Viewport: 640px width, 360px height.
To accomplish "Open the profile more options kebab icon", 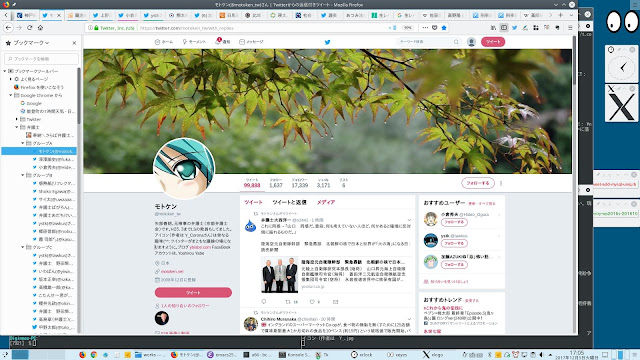I will 501,183.
